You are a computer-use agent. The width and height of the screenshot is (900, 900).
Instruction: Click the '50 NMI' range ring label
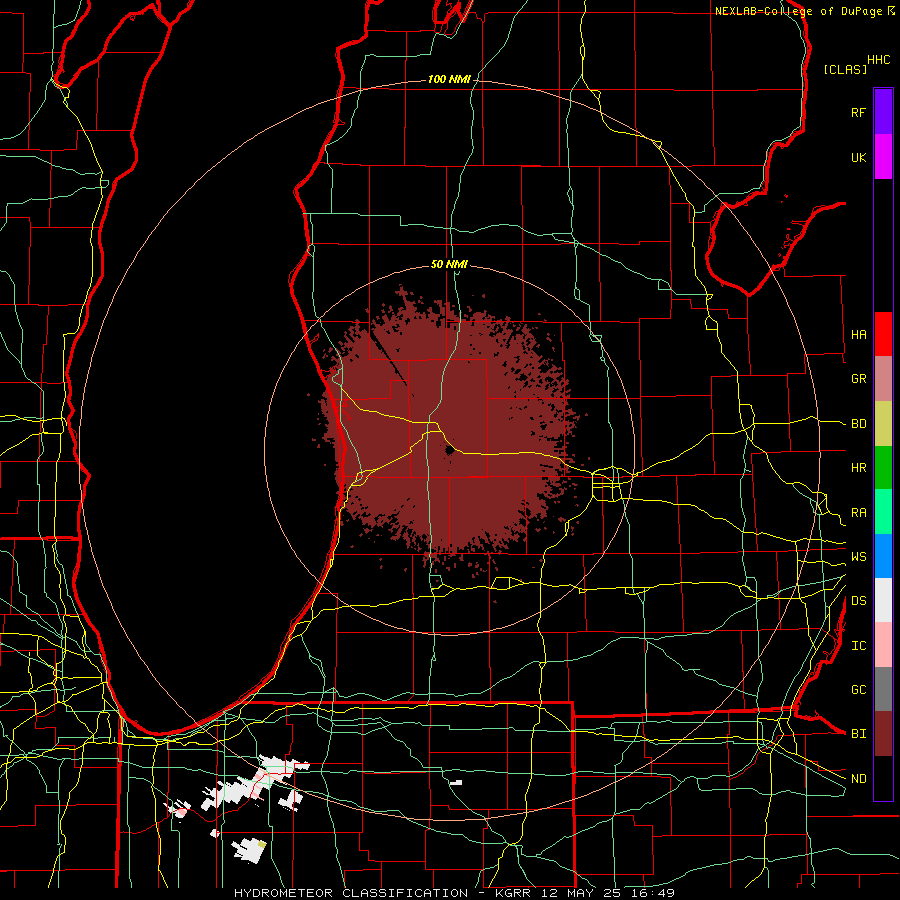[x=449, y=264]
